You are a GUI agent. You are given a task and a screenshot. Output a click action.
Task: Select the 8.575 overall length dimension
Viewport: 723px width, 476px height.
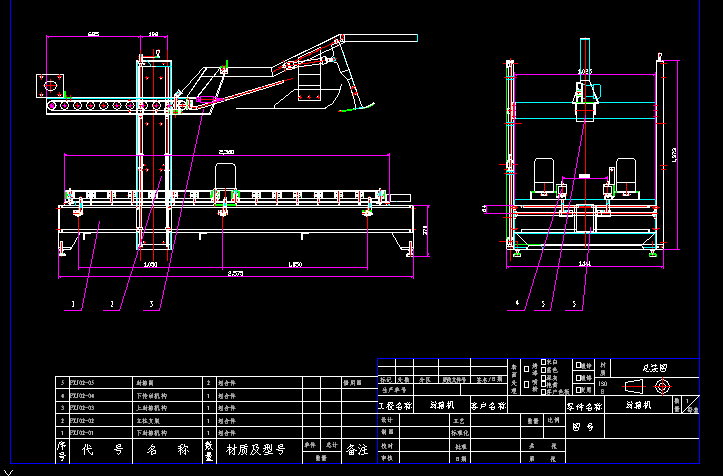234,273
